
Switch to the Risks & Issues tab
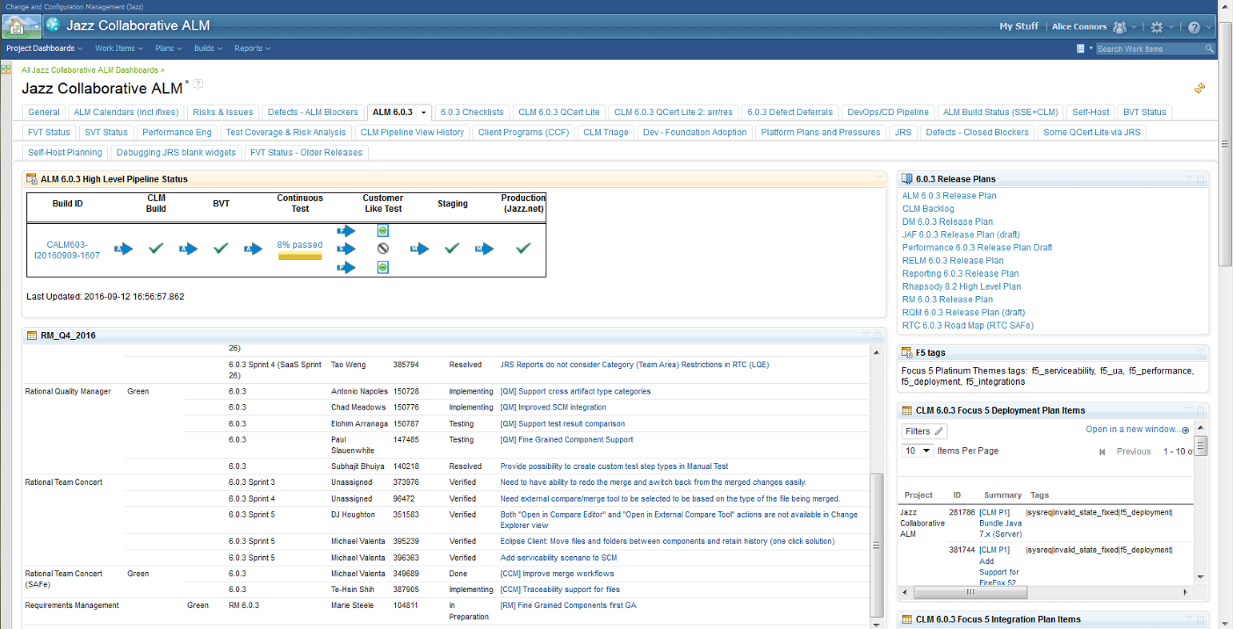tap(223, 112)
